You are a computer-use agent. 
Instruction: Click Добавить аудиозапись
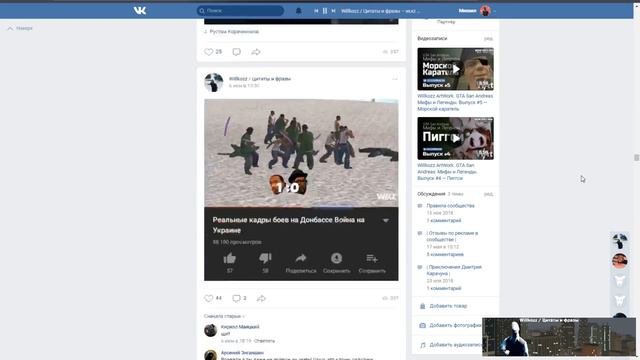pyautogui.click(x=451, y=345)
